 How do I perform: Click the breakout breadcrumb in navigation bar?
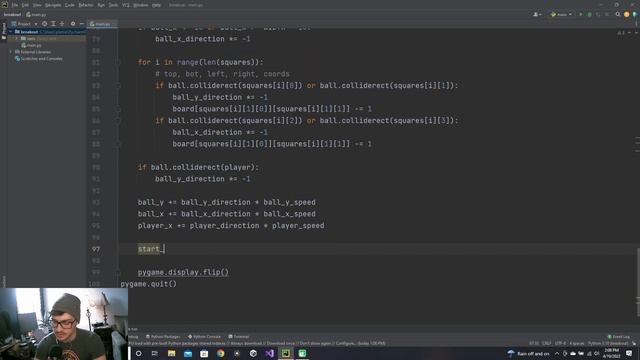12,14
